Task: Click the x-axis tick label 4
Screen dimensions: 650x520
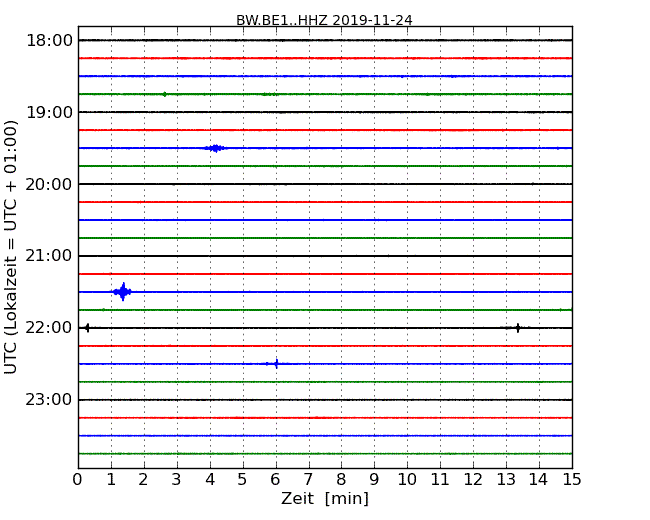Action: click(210, 480)
